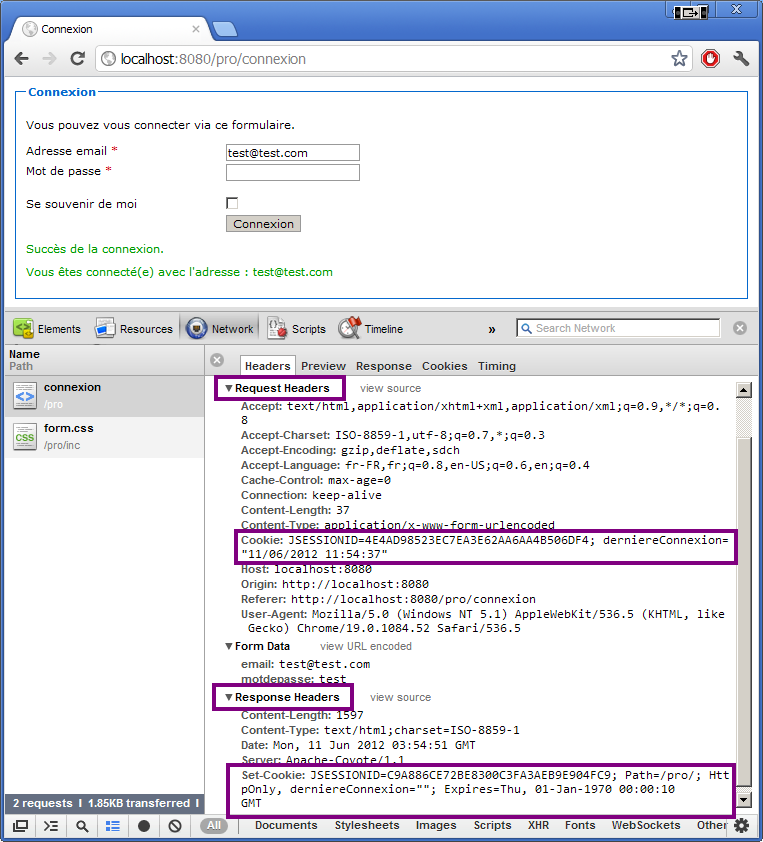Open the Elements panel in DevTools
763x842 pixels.
click(47, 329)
